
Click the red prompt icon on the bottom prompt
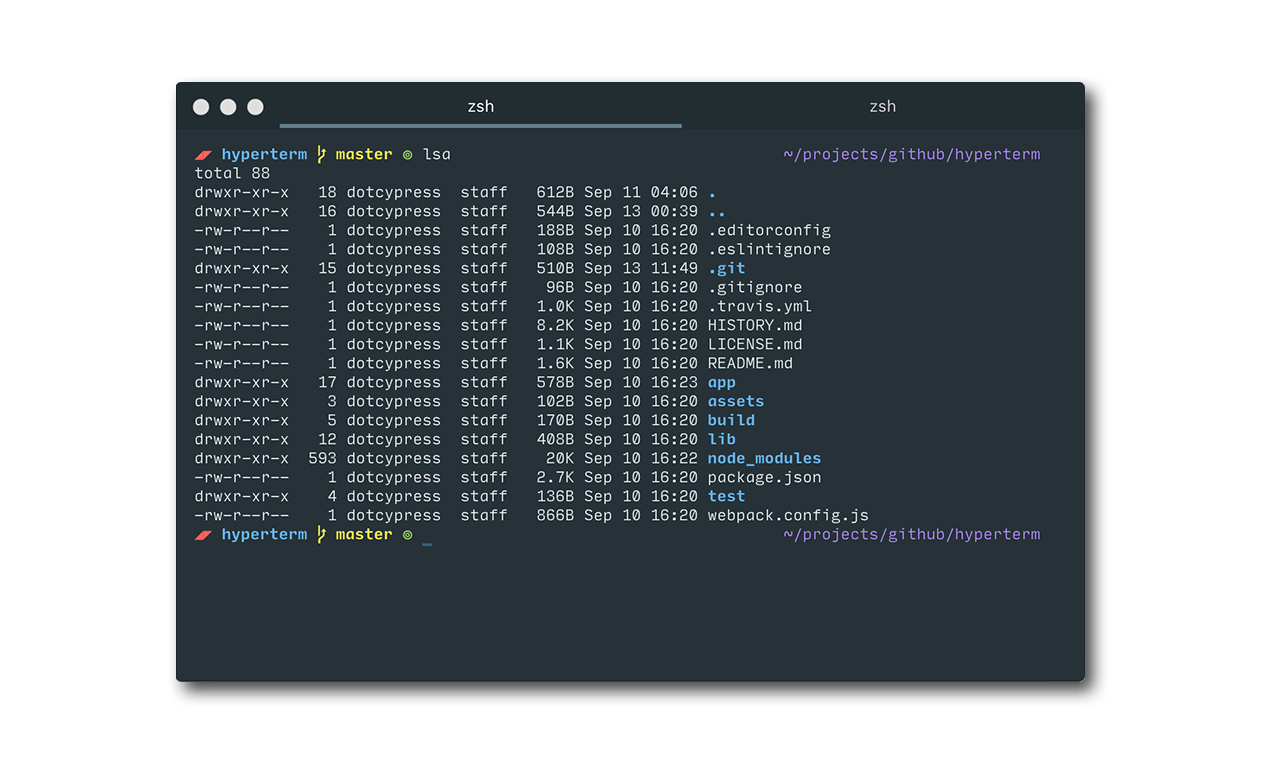203,535
